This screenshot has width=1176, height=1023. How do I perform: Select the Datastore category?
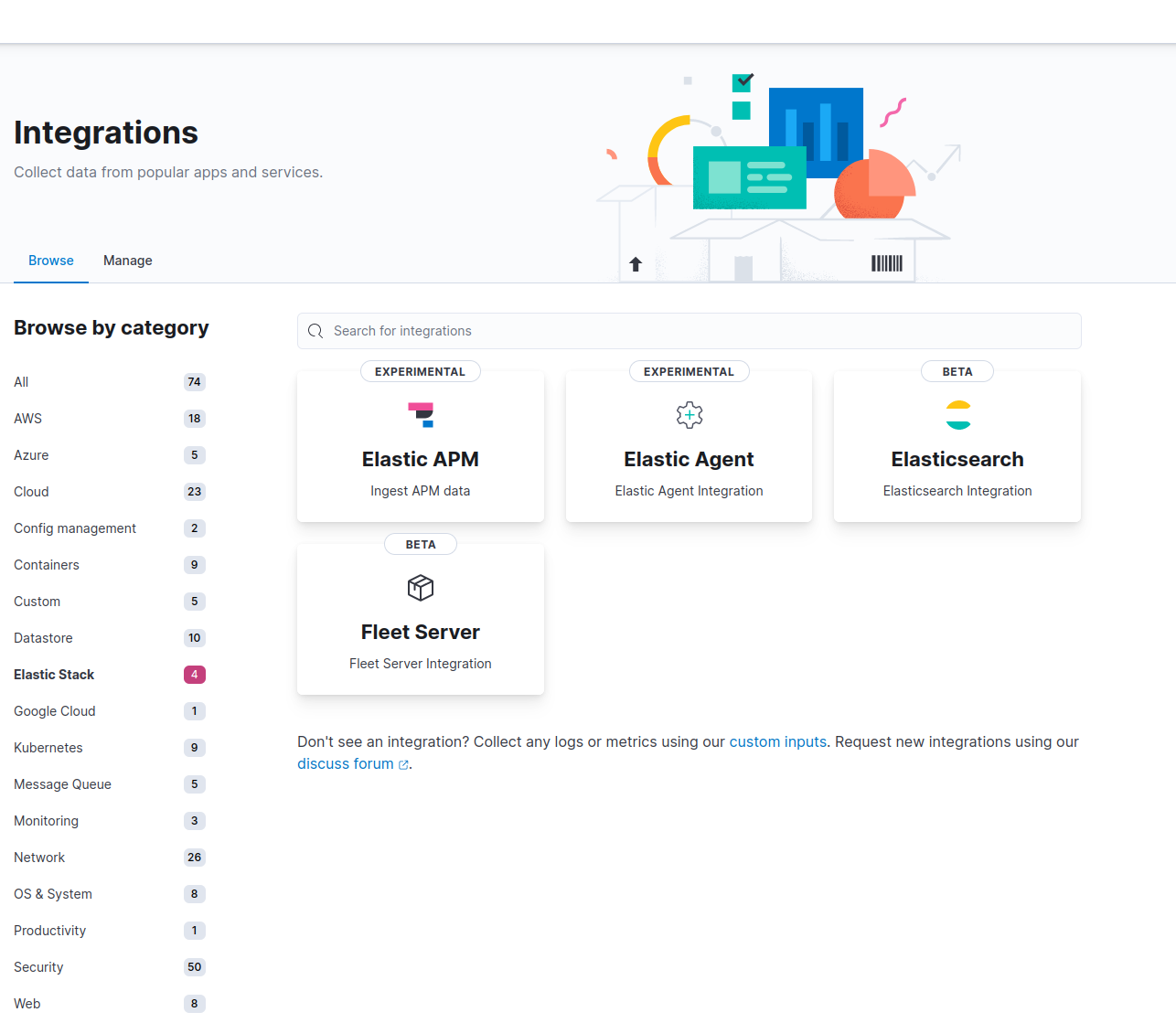[110, 638]
